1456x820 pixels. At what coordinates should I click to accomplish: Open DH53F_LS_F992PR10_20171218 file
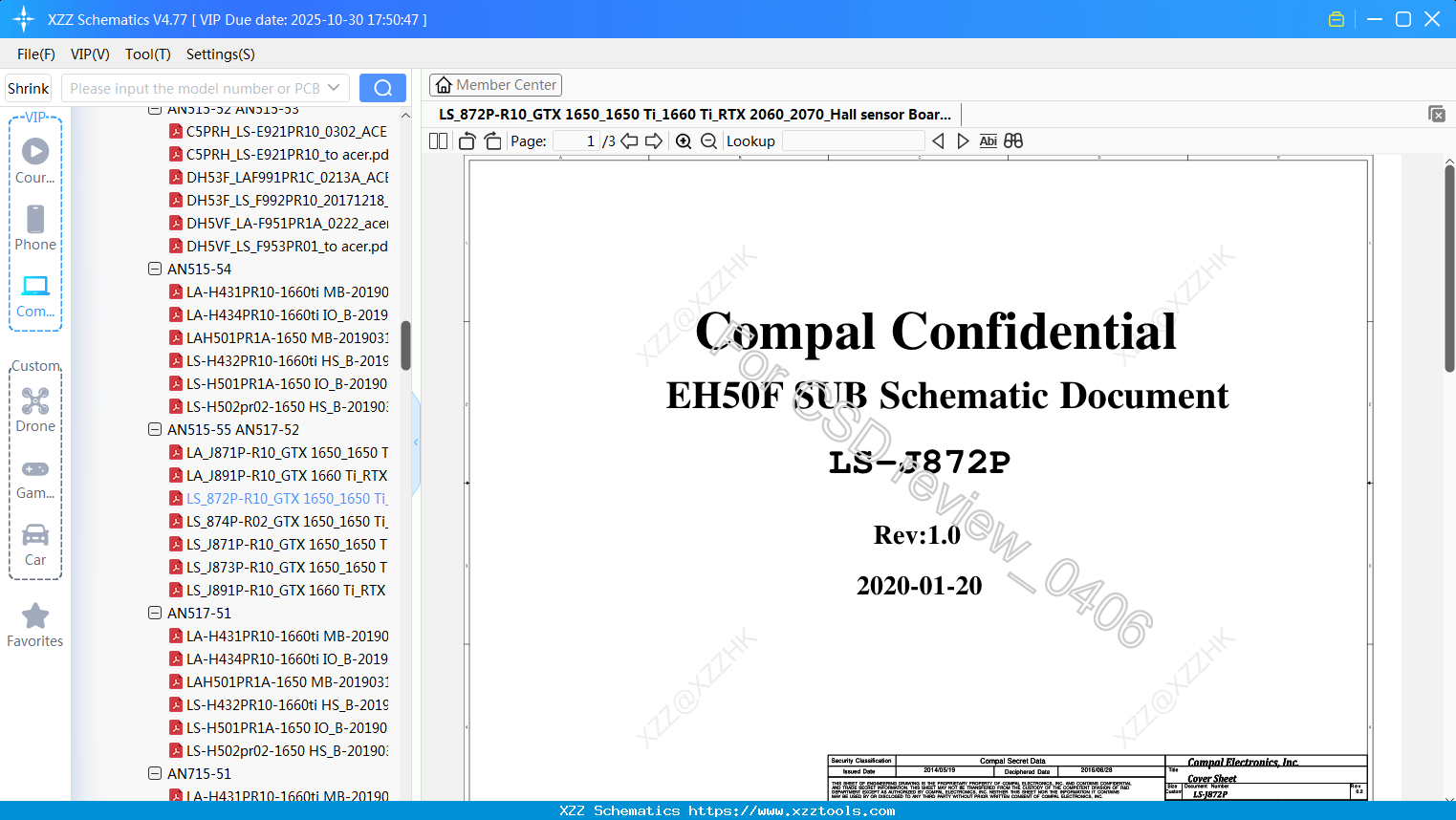point(288,200)
